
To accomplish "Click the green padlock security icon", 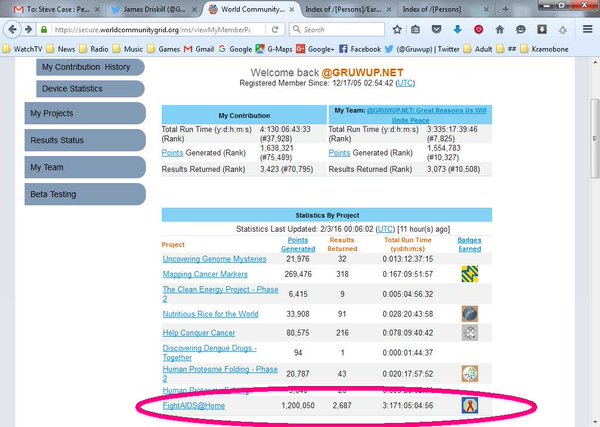I will pyautogui.click(x=44, y=29).
